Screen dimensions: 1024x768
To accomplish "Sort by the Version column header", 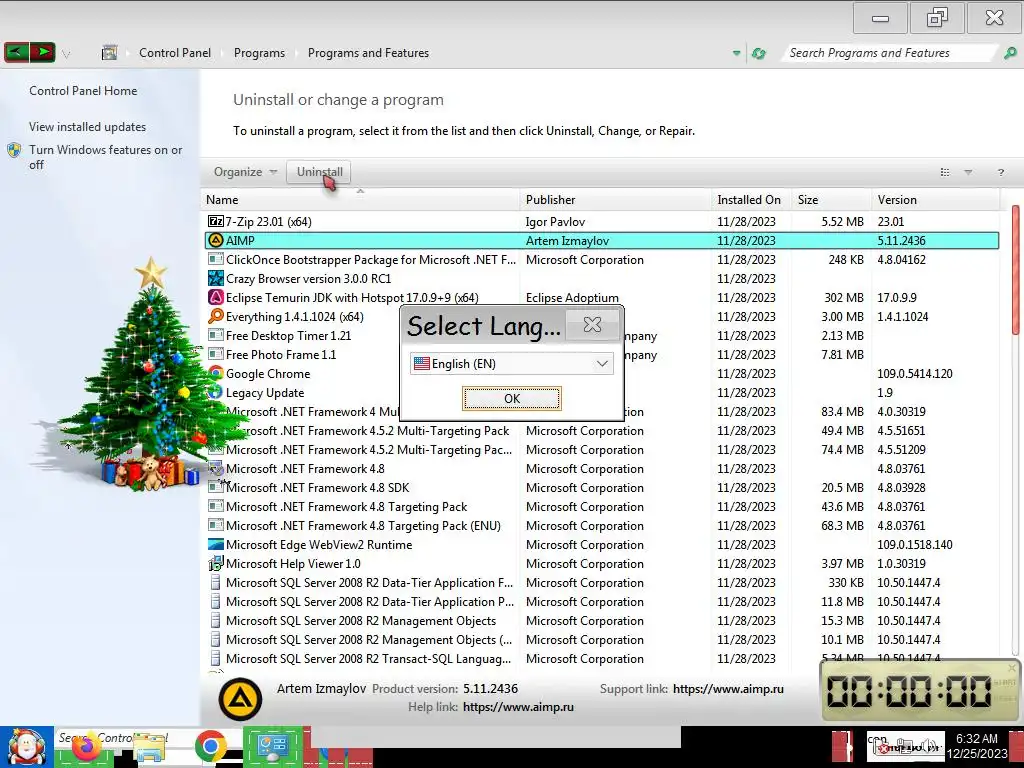I will [x=935, y=200].
